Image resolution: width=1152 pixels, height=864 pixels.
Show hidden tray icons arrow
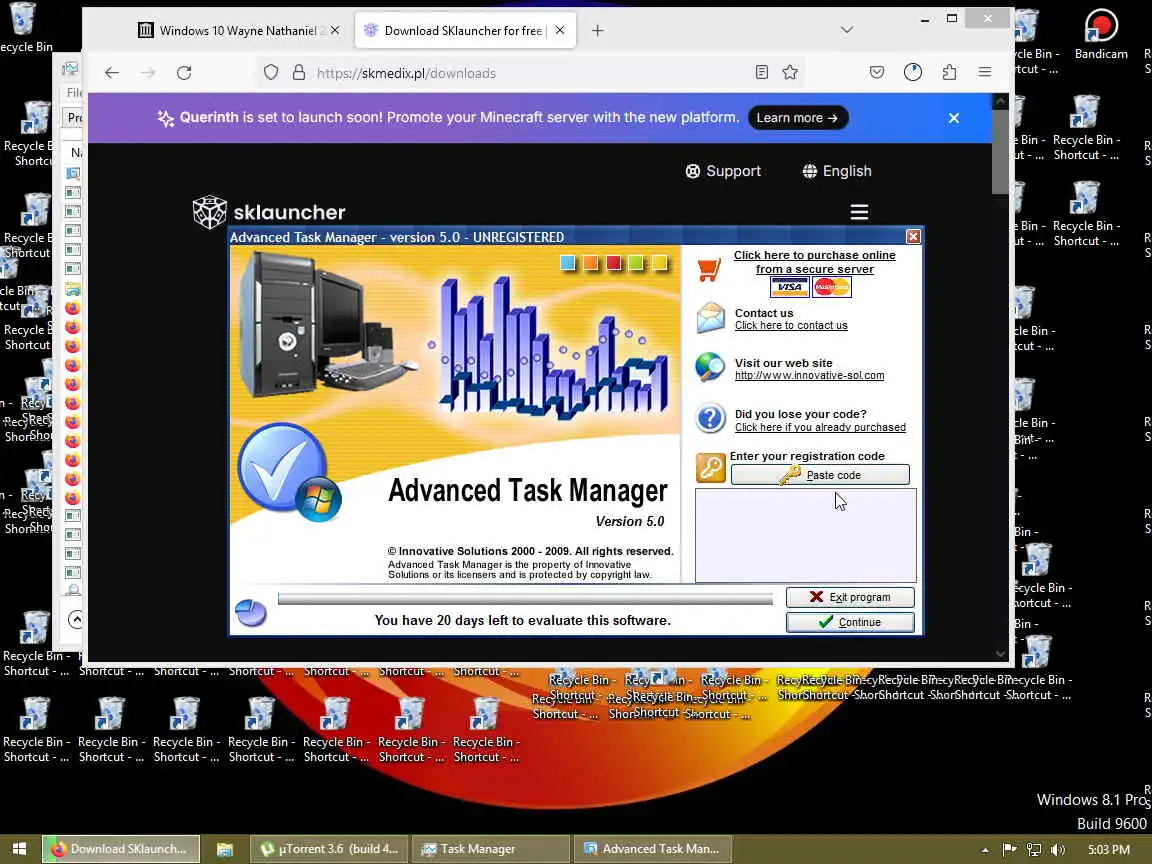pyautogui.click(x=985, y=850)
